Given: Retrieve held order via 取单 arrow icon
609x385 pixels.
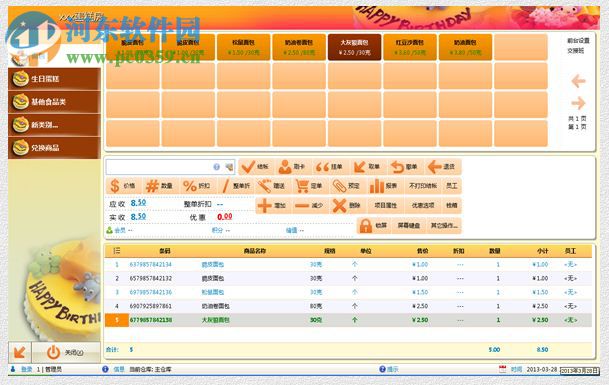Looking at the screenshot, I should click(360, 167).
